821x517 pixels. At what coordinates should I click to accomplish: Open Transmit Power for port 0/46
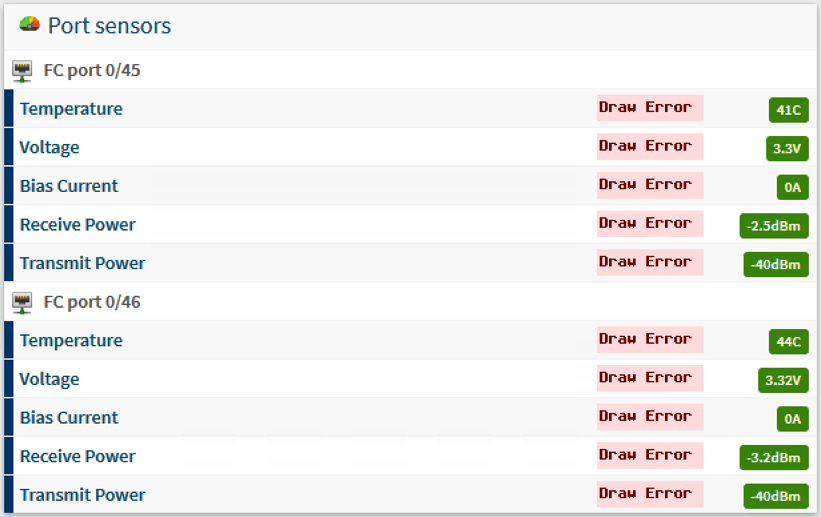point(82,495)
